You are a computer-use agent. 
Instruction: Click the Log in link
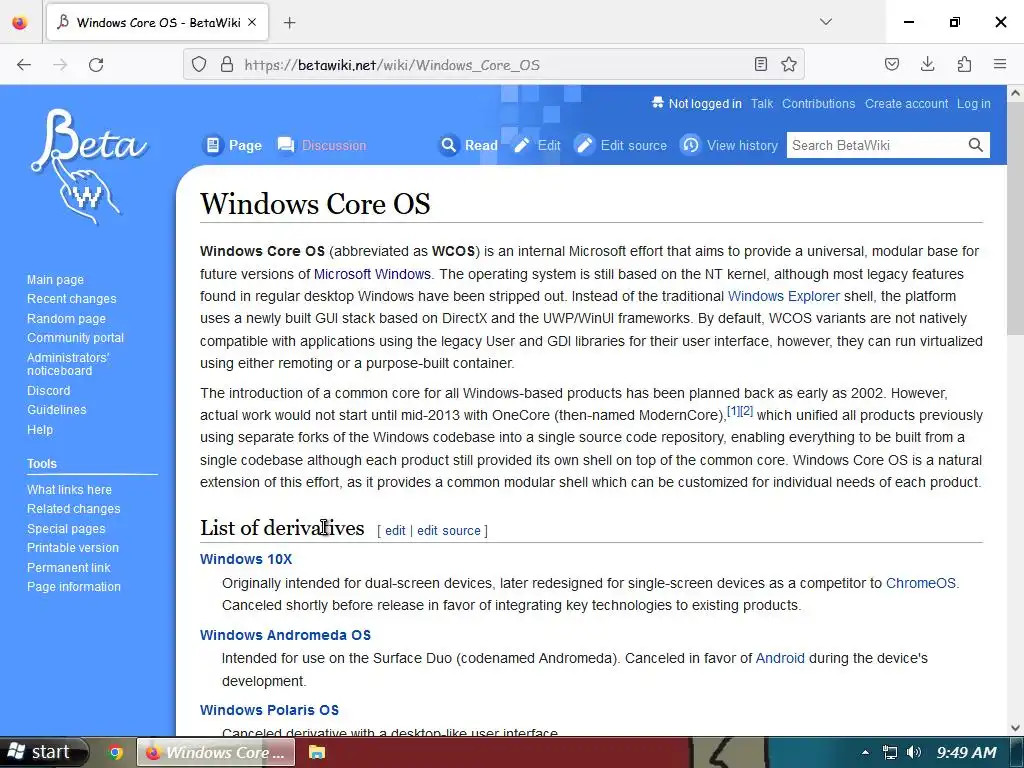pos(974,104)
